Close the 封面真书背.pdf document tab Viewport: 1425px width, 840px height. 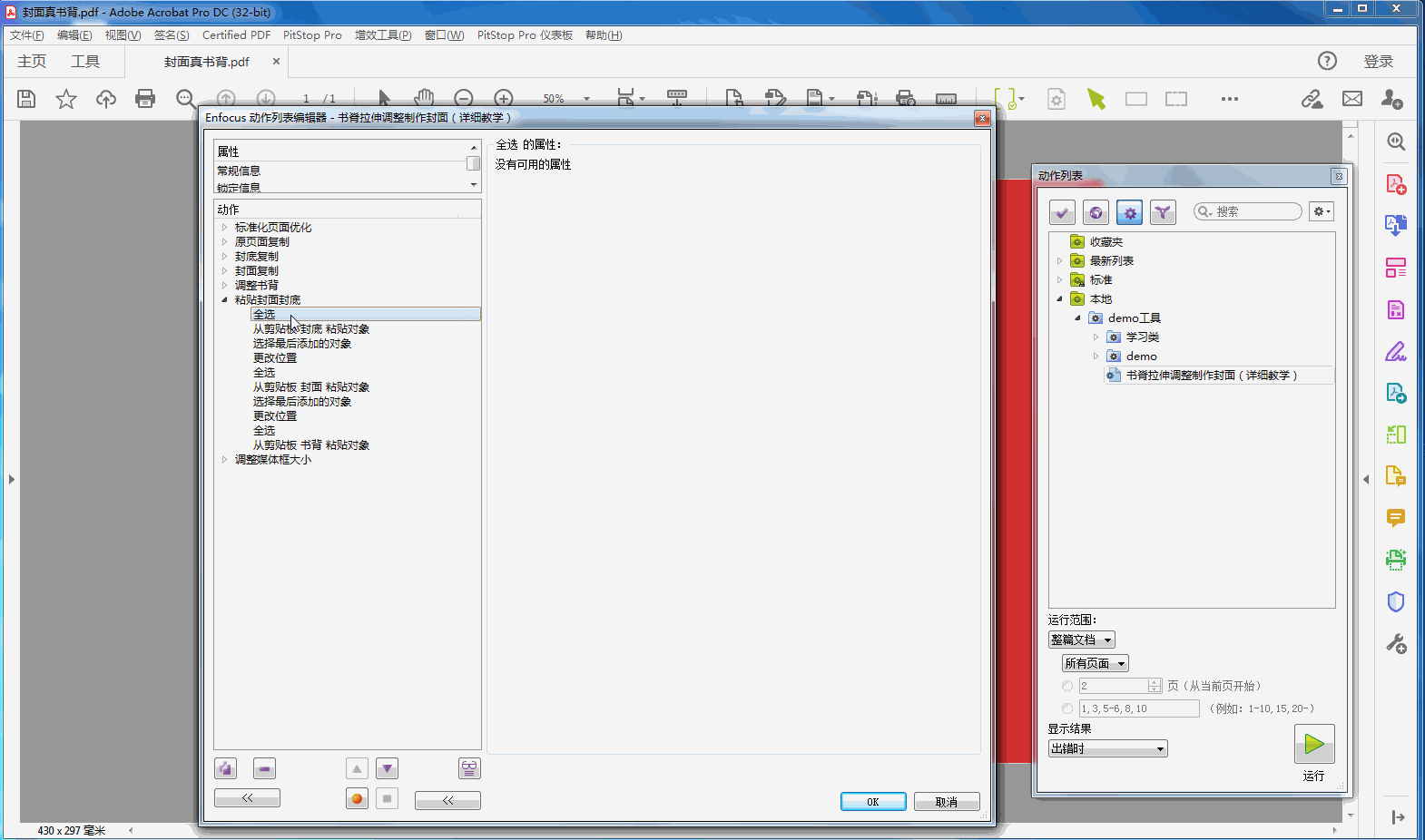[x=276, y=61]
